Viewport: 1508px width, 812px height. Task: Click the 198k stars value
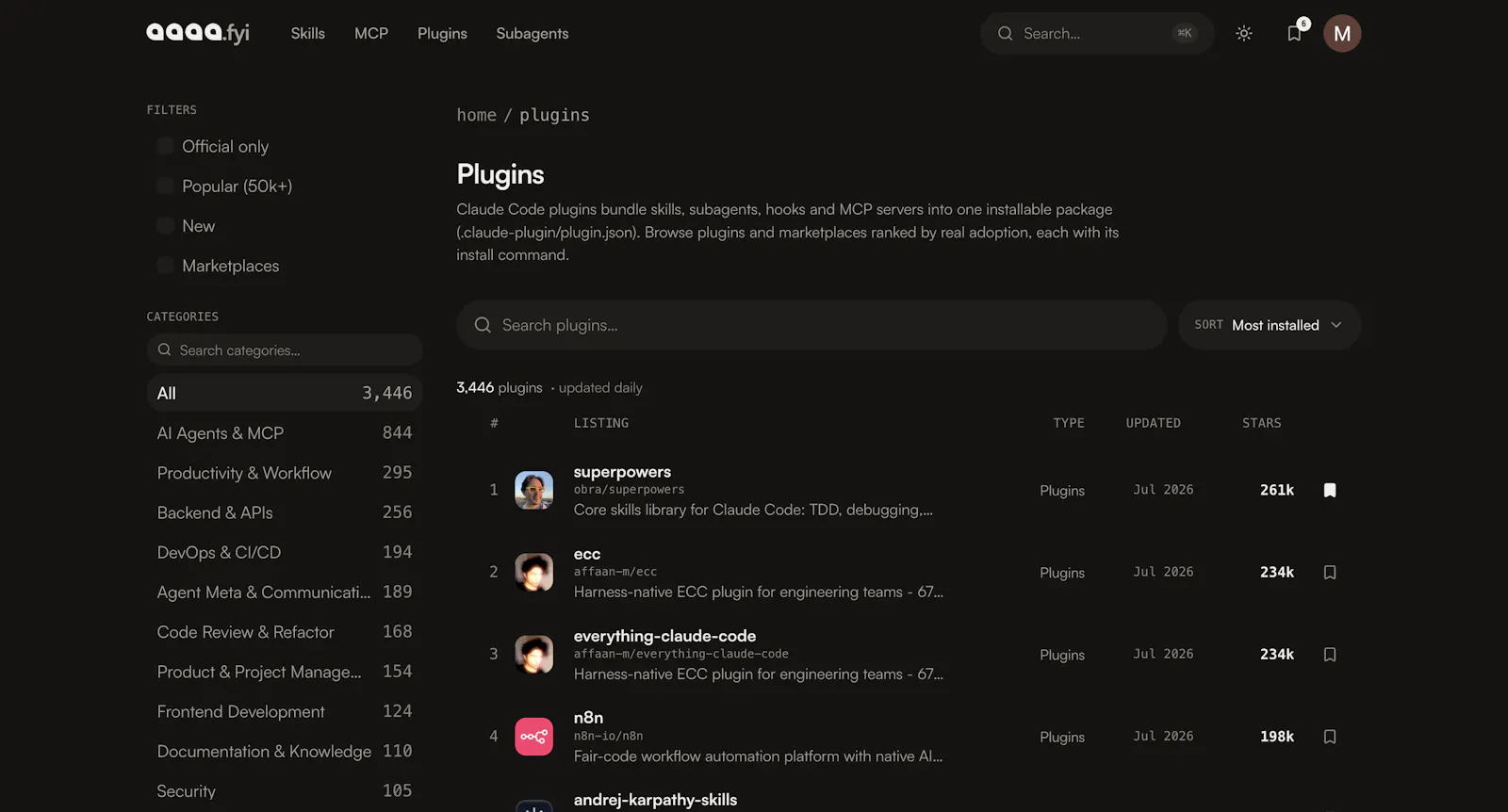(x=1277, y=737)
